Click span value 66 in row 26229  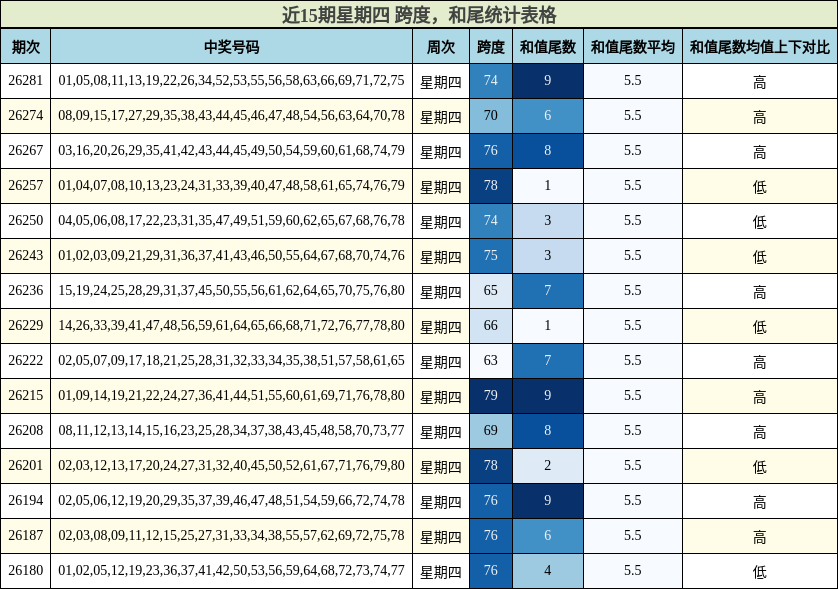(x=491, y=326)
